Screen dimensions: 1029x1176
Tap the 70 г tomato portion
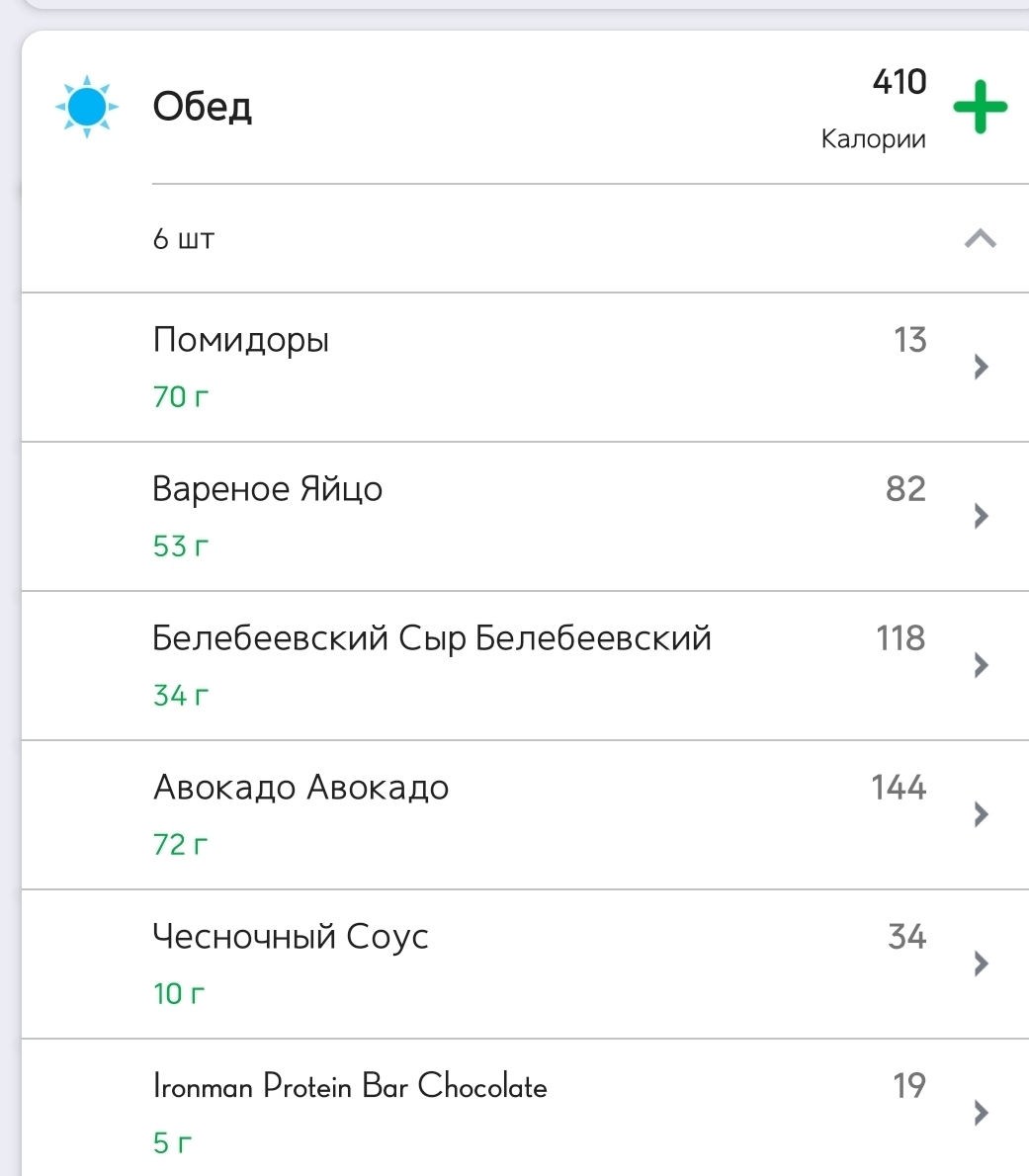click(180, 396)
